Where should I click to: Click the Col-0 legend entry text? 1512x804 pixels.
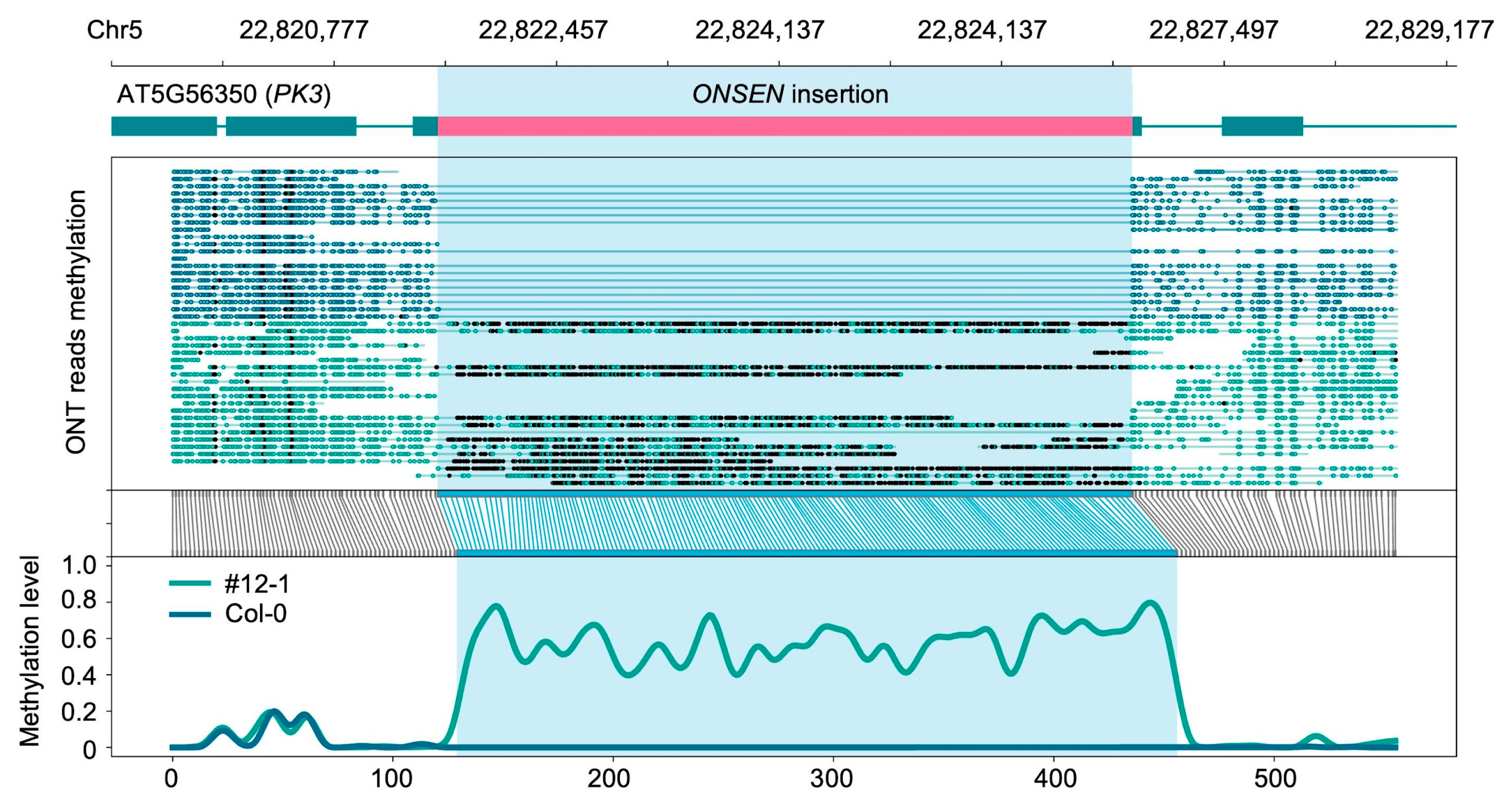tap(256, 614)
